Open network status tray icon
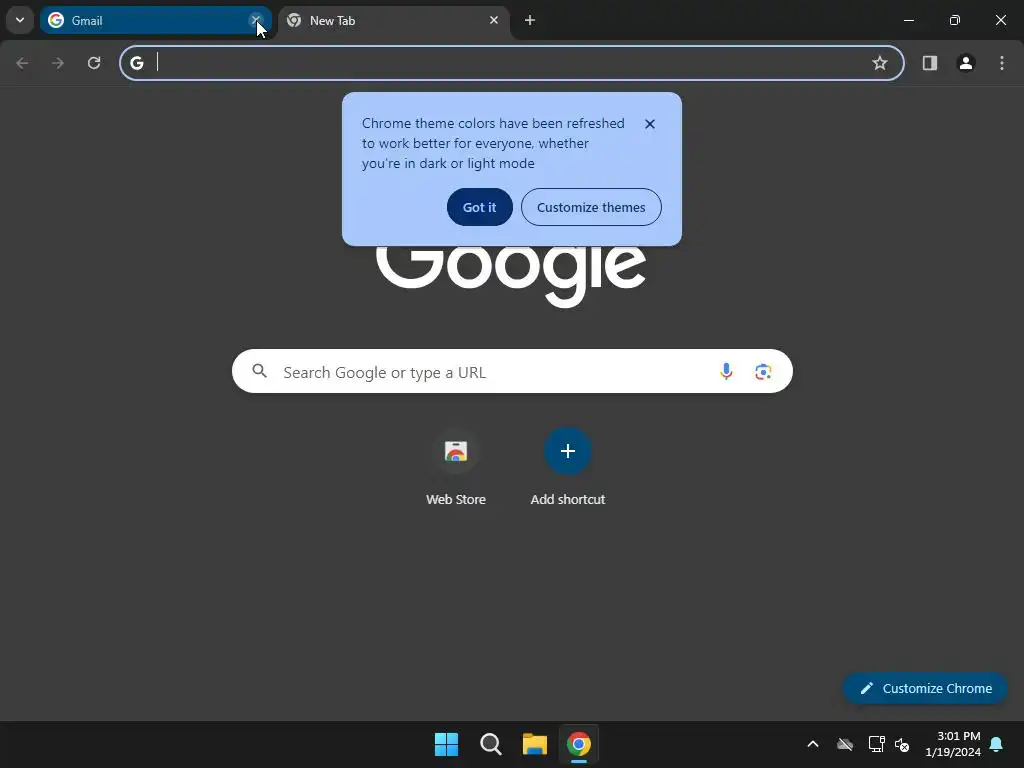1024x768 pixels. [876, 744]
